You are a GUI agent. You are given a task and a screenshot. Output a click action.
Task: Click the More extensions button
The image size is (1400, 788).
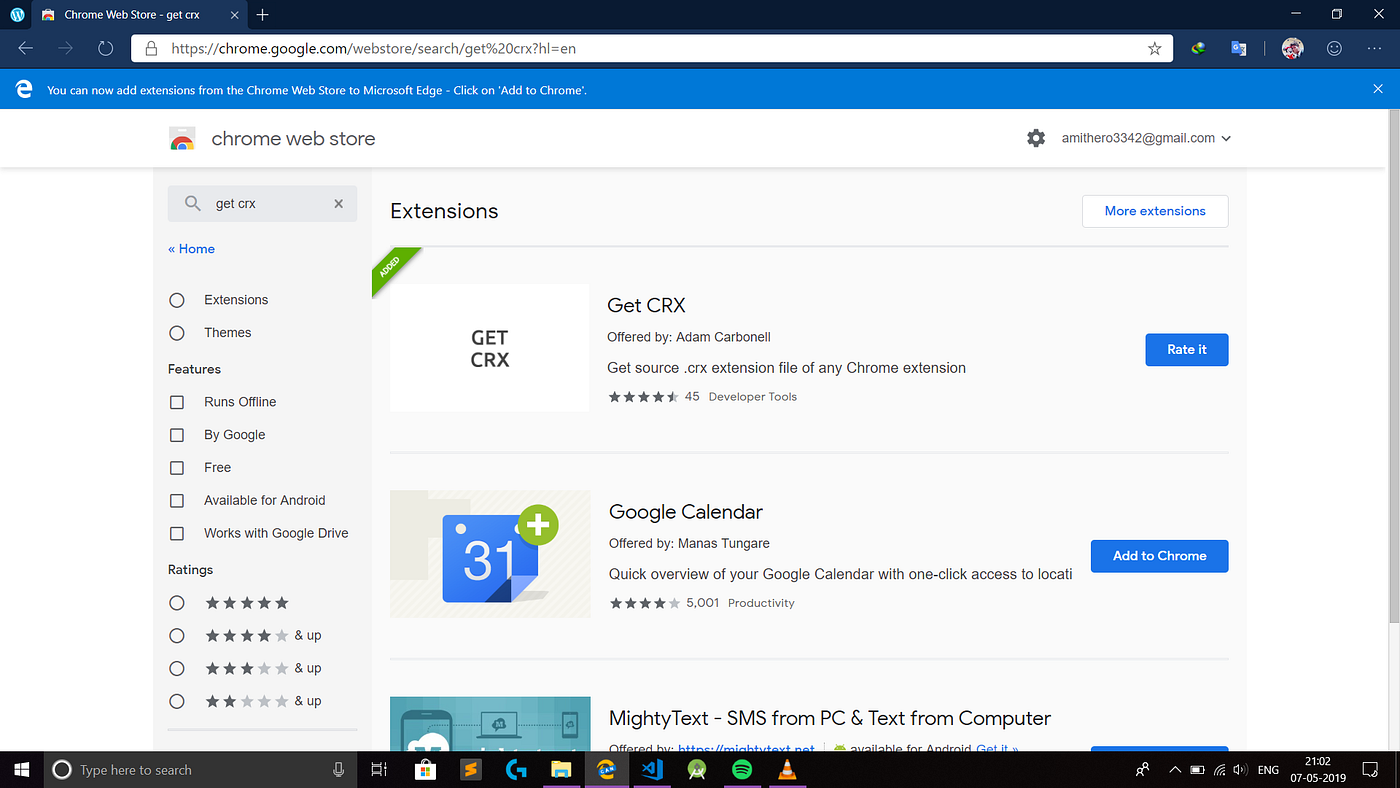click(x=1155, y=211)
